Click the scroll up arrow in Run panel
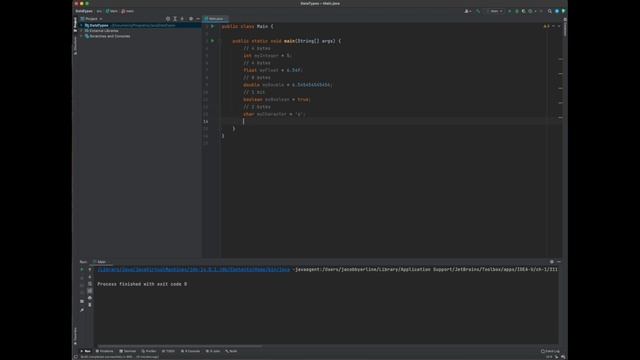640x360 pixels. (x=90, y=269)
